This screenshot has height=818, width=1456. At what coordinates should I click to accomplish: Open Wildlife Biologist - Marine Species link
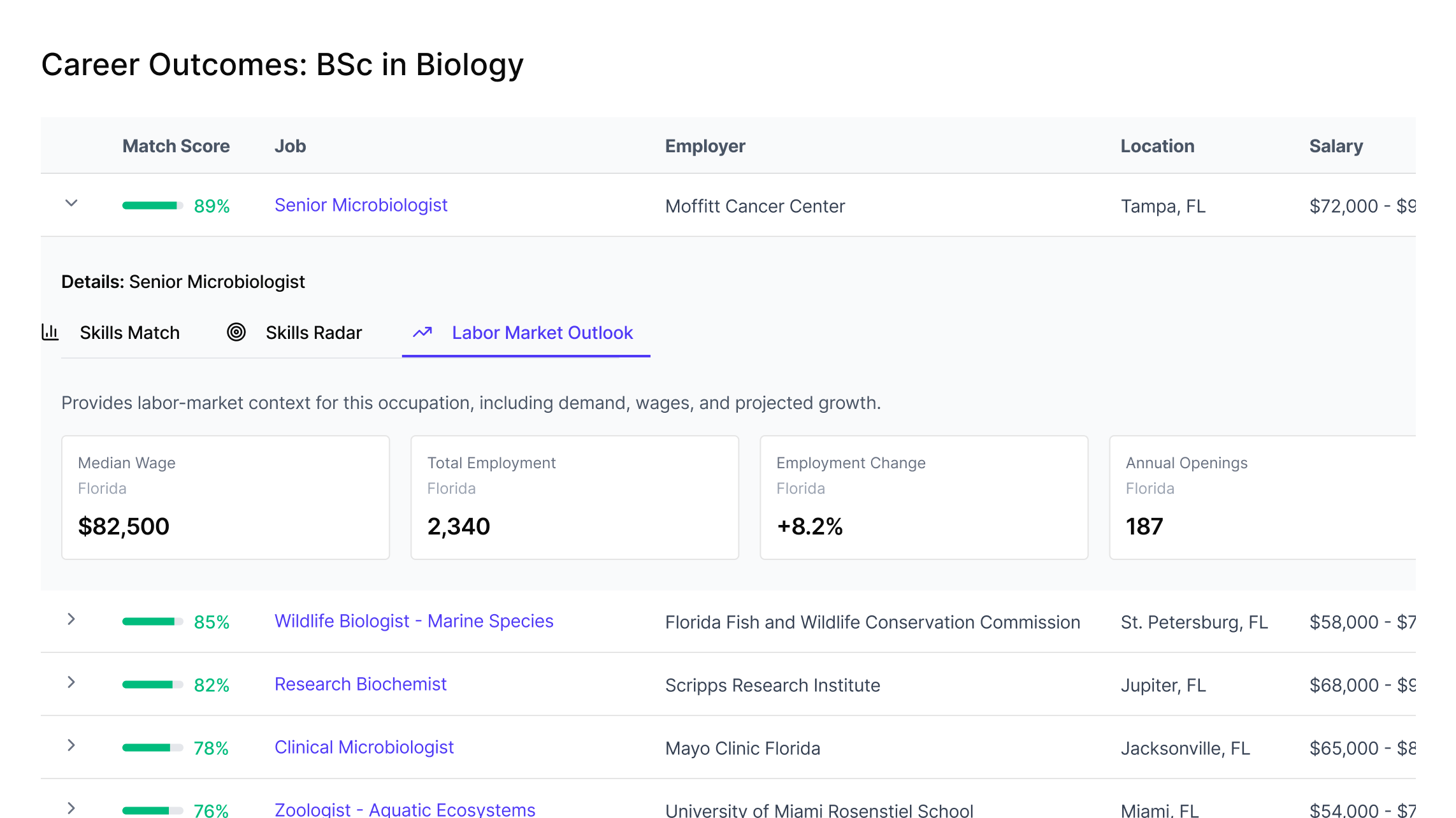(x=414, y=621)
